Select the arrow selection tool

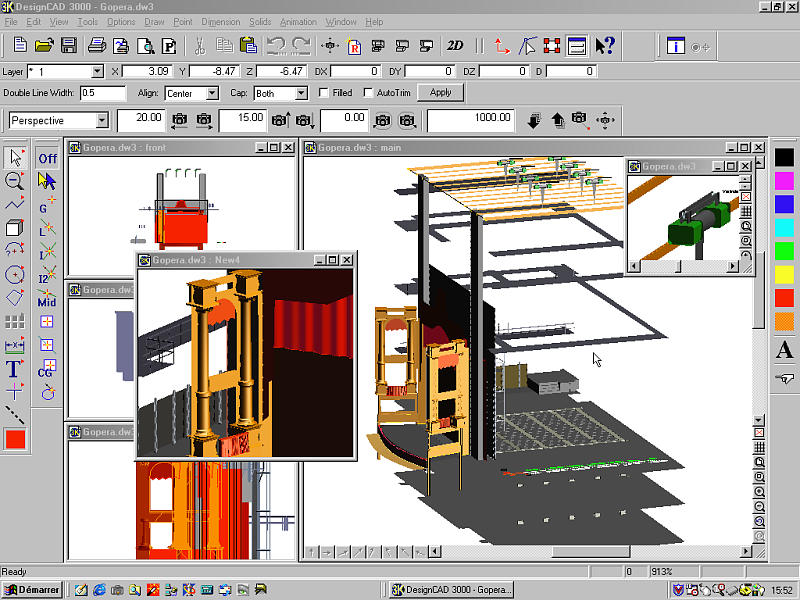coord(15,157)
